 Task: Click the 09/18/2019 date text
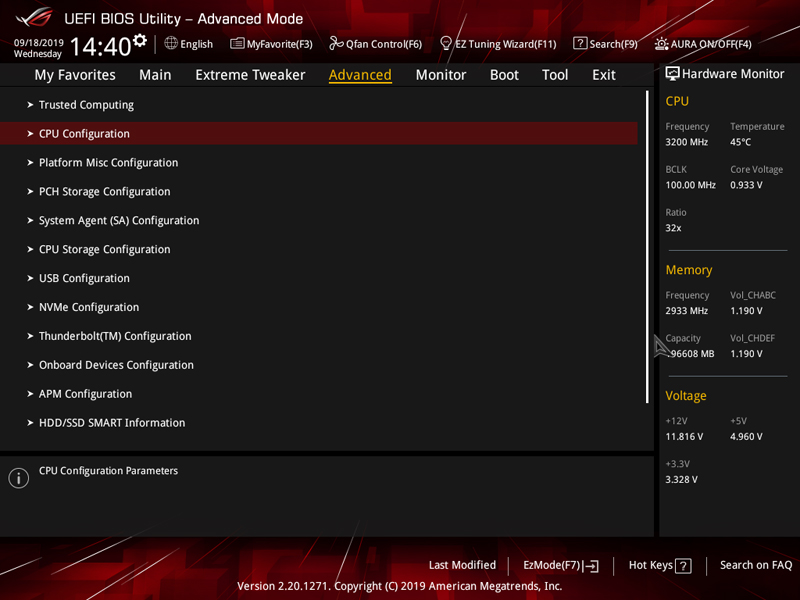[x=39, y=43]
